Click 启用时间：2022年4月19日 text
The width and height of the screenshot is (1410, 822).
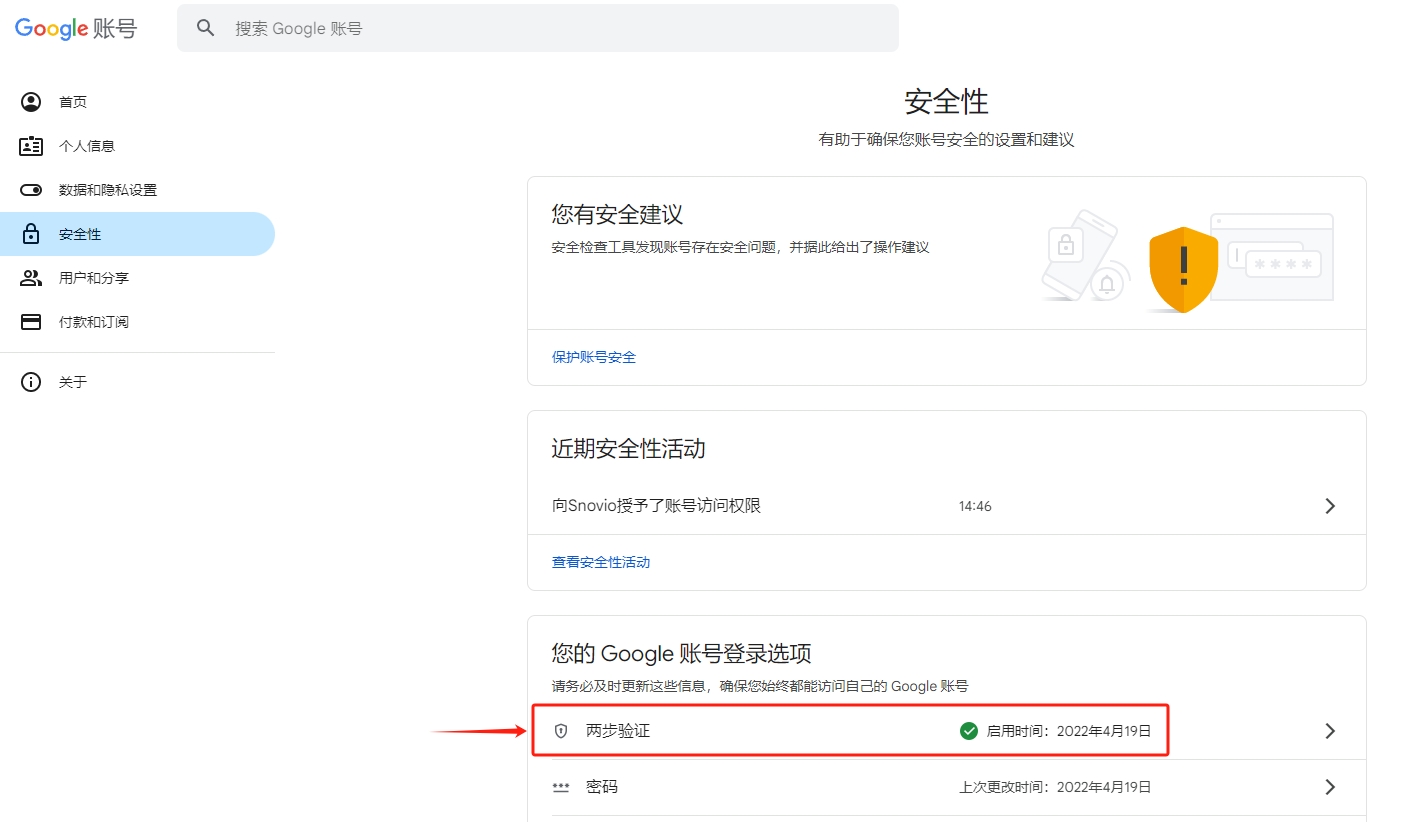click(1069, 731)
